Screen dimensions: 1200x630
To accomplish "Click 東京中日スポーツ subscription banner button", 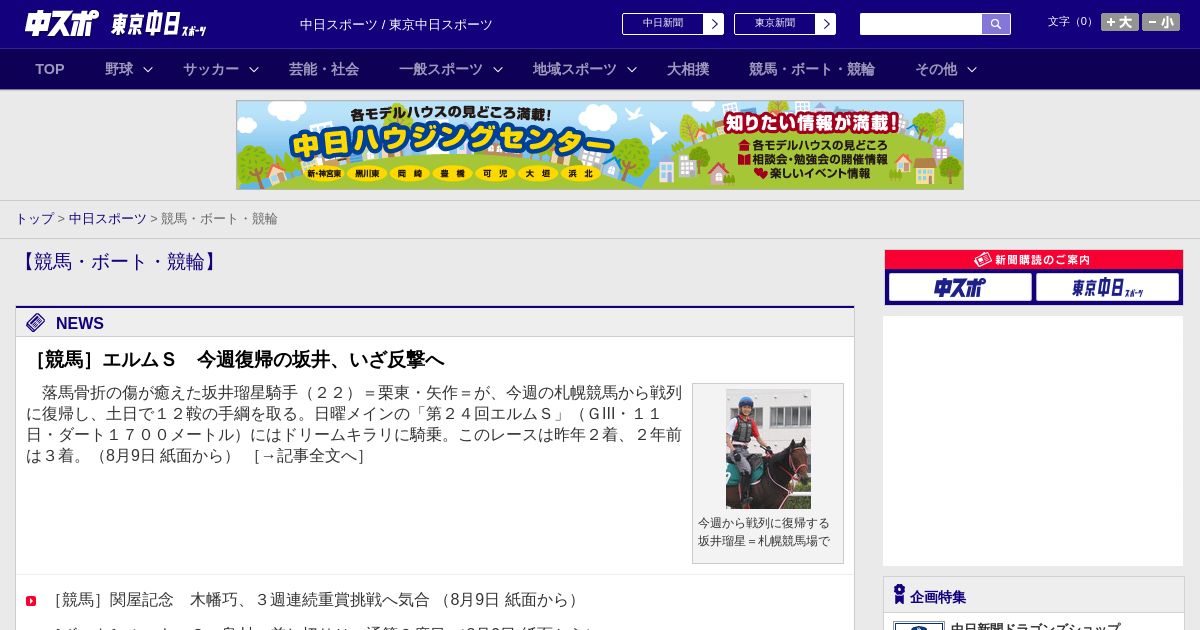I will pos(1107,288).
